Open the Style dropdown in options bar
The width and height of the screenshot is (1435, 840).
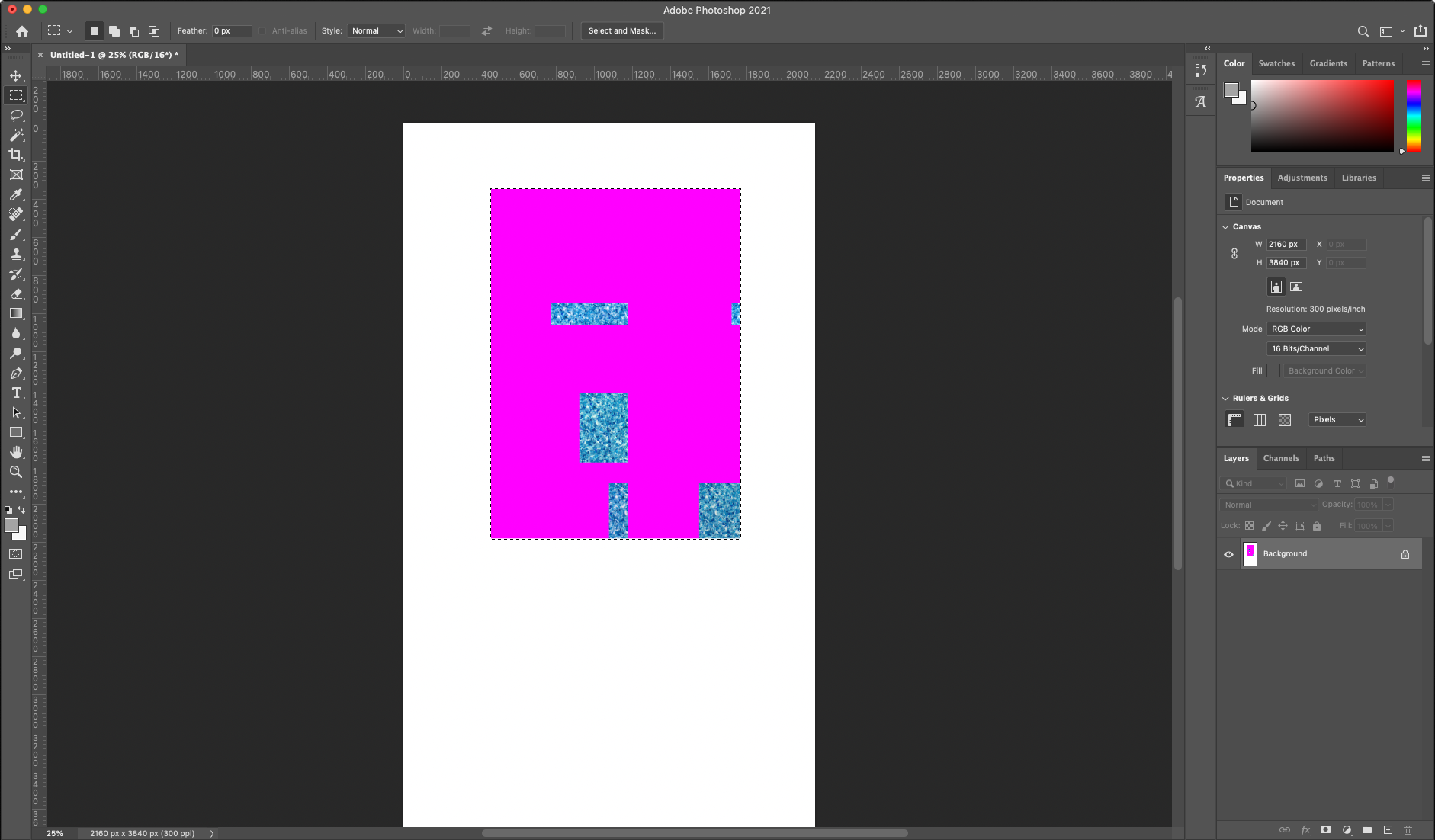click(375, 31)
